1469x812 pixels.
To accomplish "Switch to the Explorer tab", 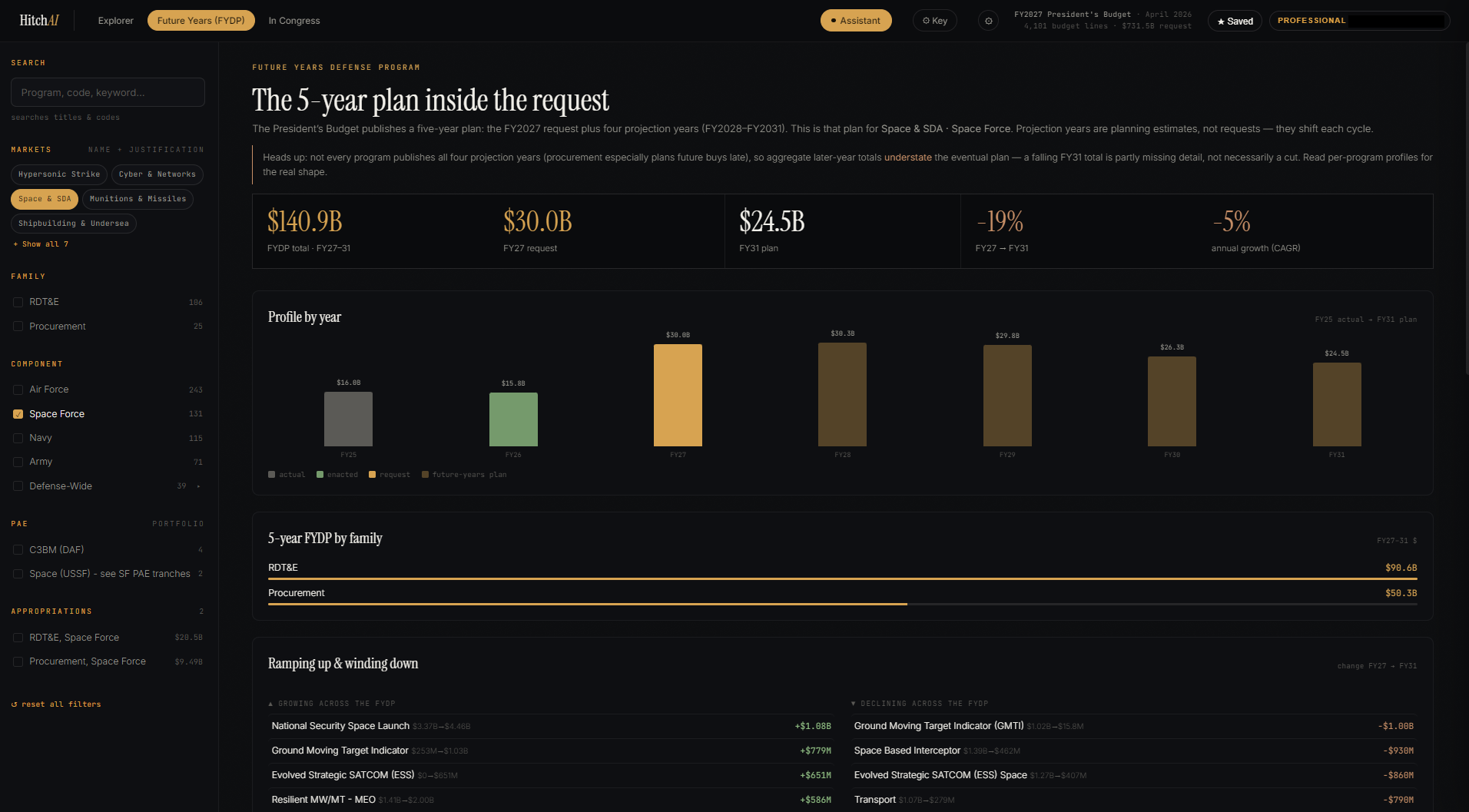I will click(x=116, y=21).
